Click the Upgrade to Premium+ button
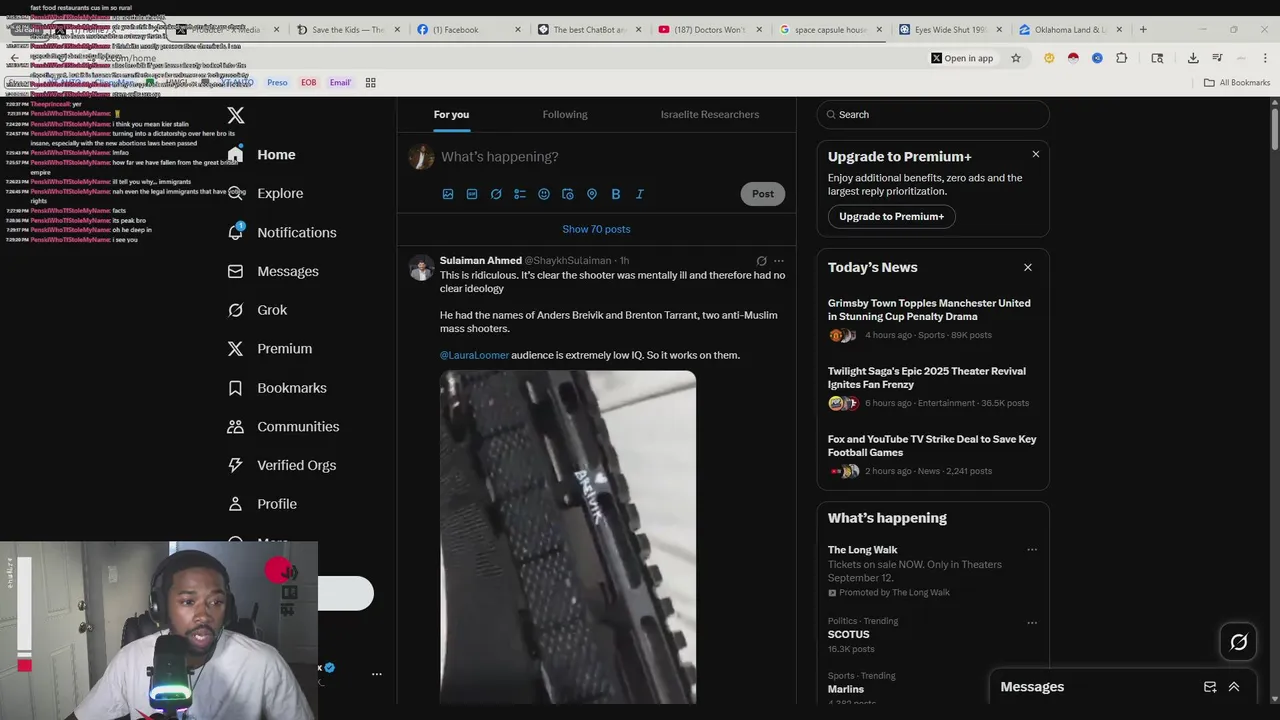The width and height of the screenshot is (1280, 720). point(891,216)
